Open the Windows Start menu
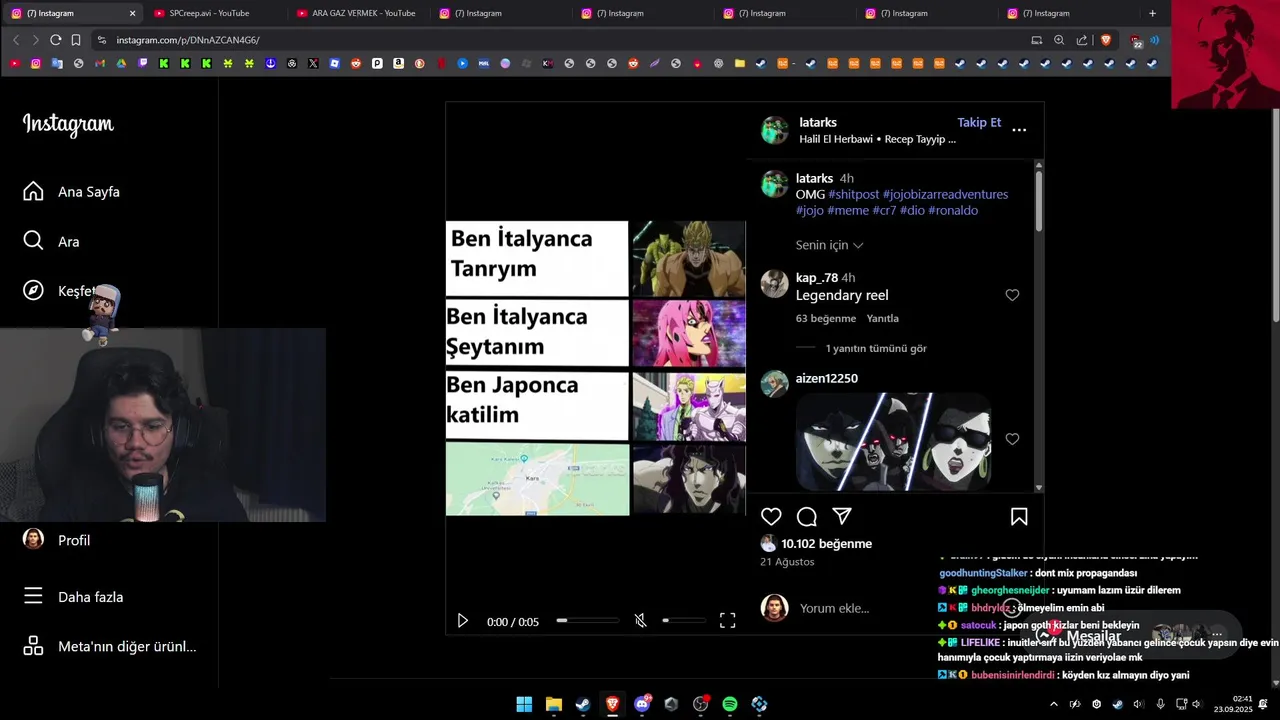The height and width of the screenshot is (720, 1280). point(524,704)
